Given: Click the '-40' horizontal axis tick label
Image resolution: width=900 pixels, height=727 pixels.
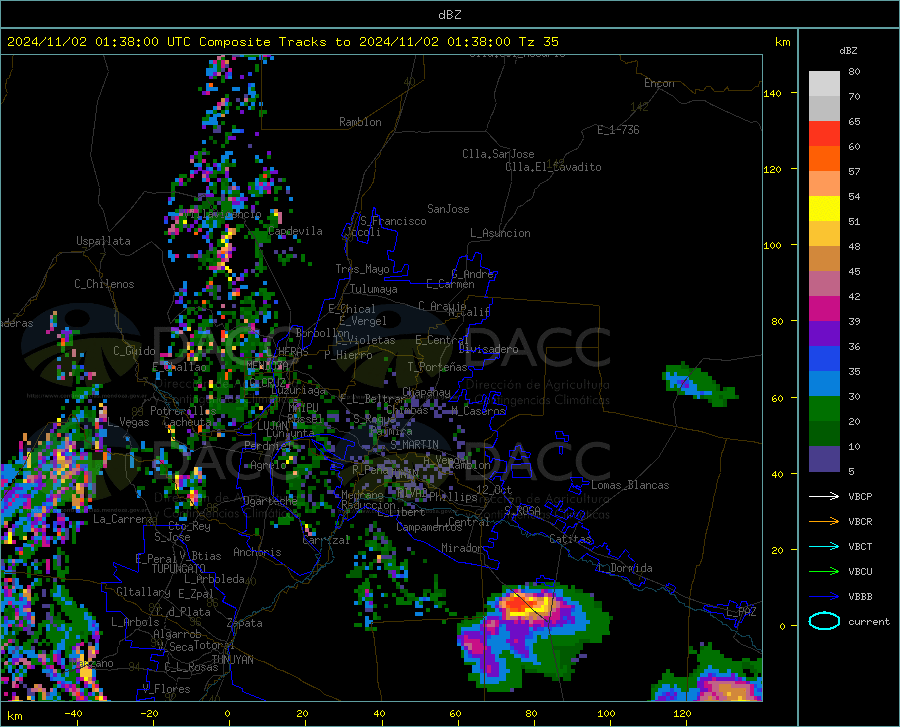Looking at the screenshot, I should (73, 714).
